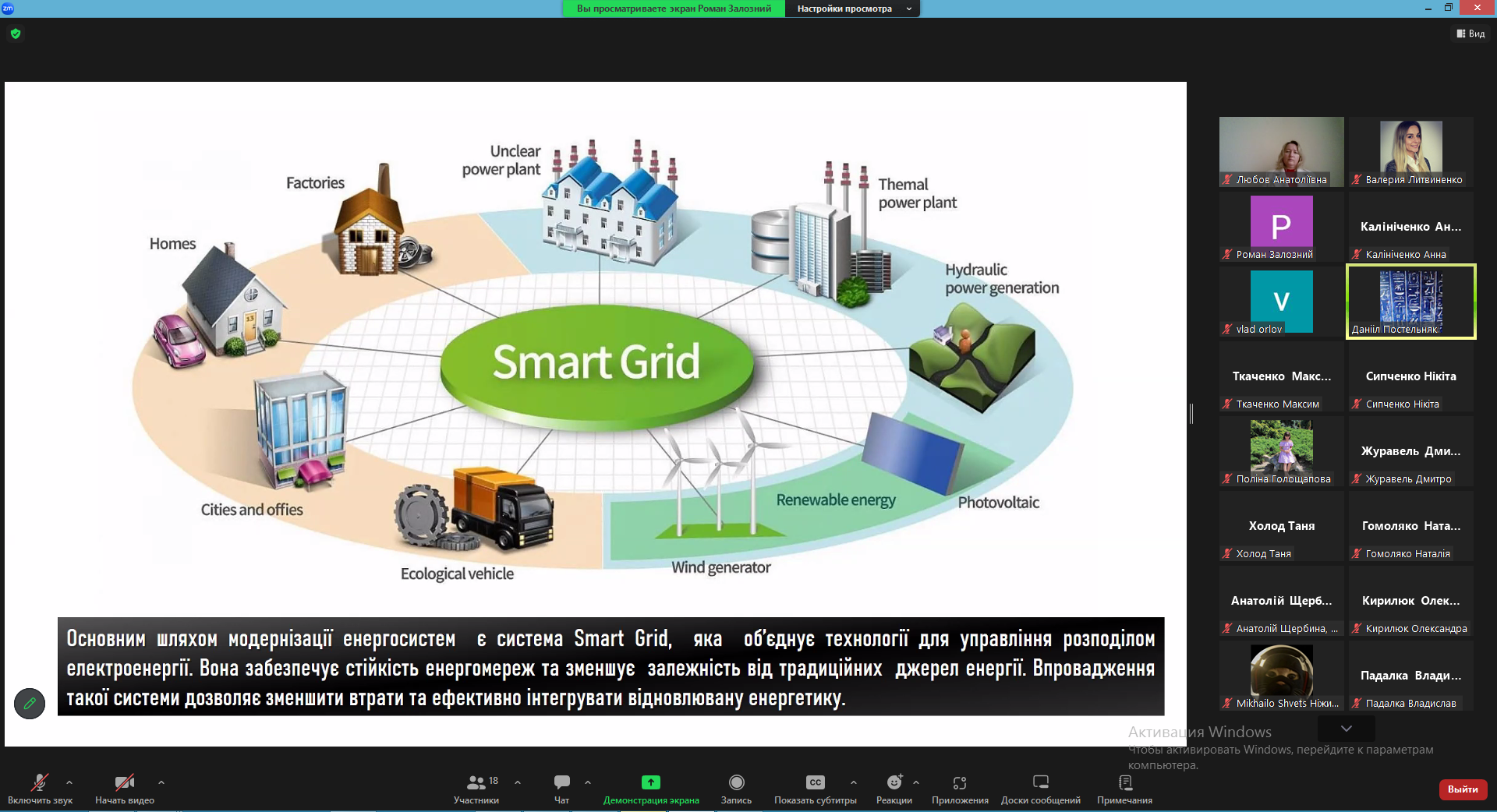The image size is (1497, 812).
Task: Select Mikhailo Shvets participant tile
Action: click(1282, 676)
